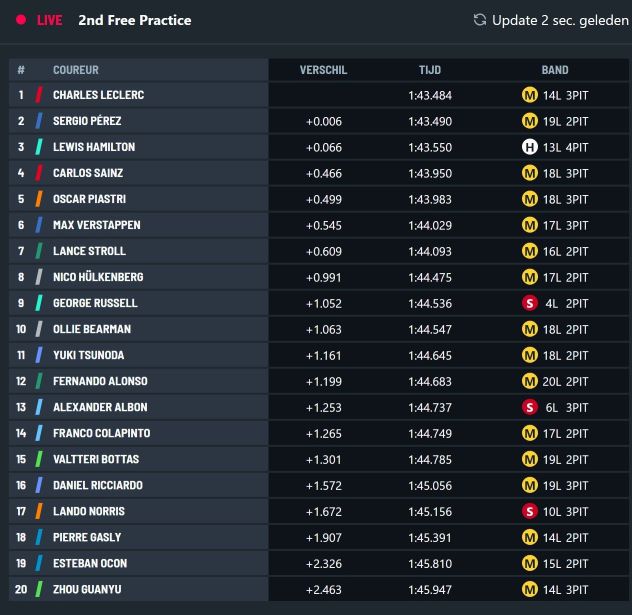Click Lando Norris's soft tyre S icon
This screenshot has height=615, width=632.
tap(530, 511)
